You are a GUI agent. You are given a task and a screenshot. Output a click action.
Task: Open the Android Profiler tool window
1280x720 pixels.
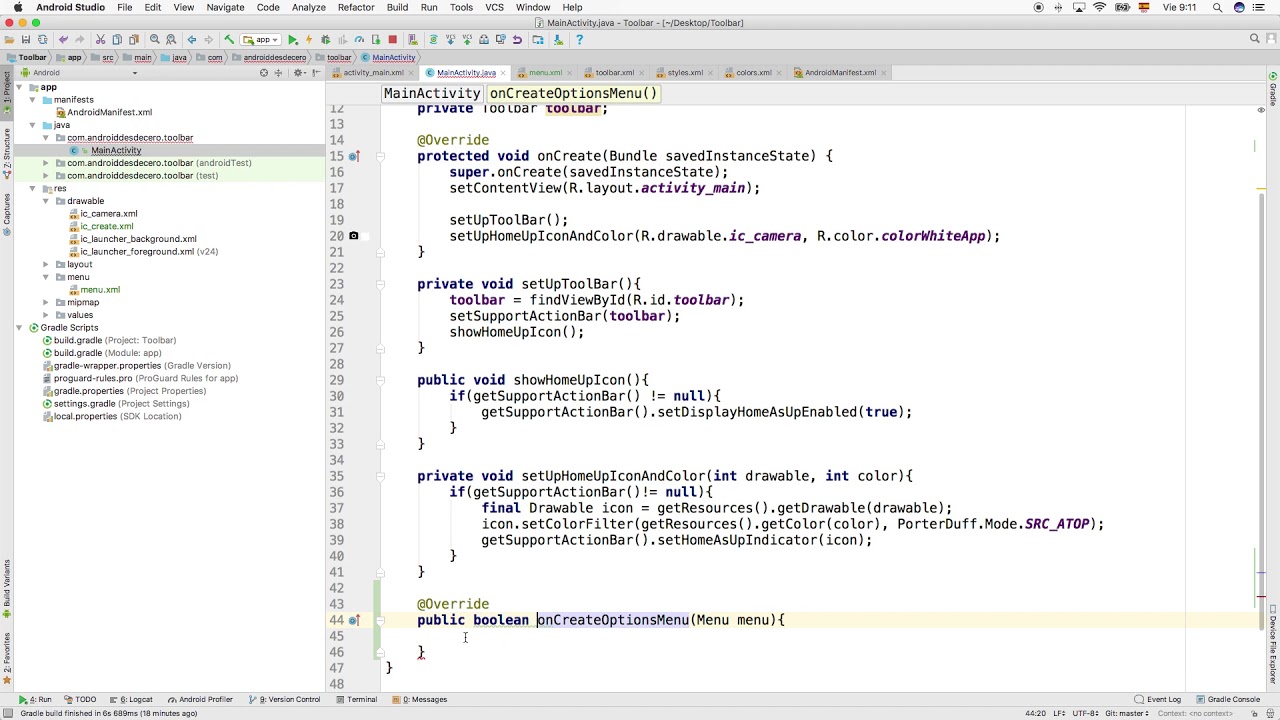pyautogui.click(x=200, y=699)
